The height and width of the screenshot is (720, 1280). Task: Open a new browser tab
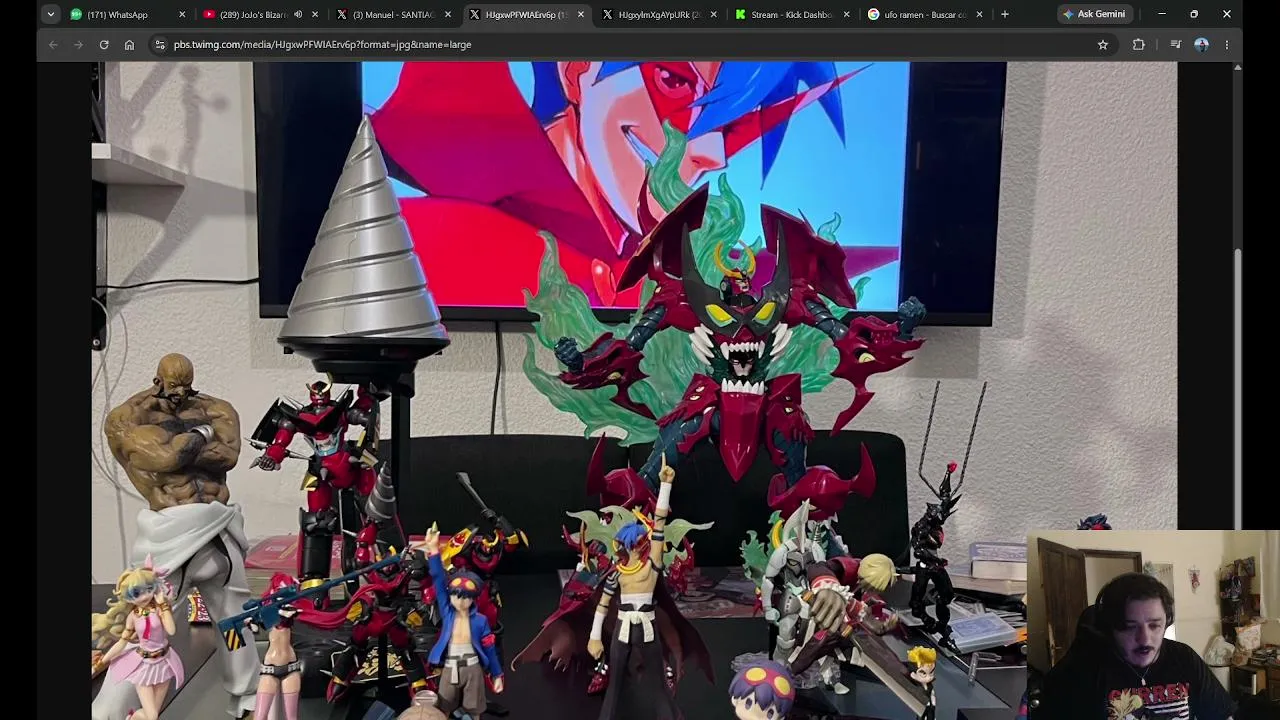[1005, 14]
